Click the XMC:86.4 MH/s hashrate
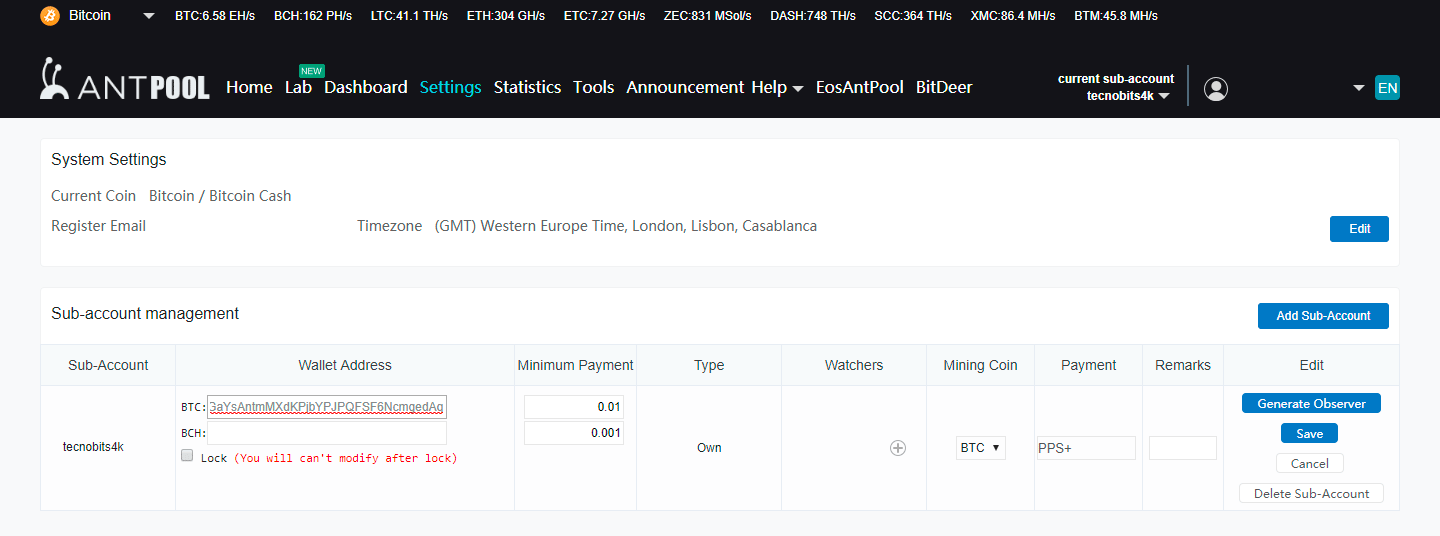The height and width of the screenshot is (536, 1440). point(1013,16)
